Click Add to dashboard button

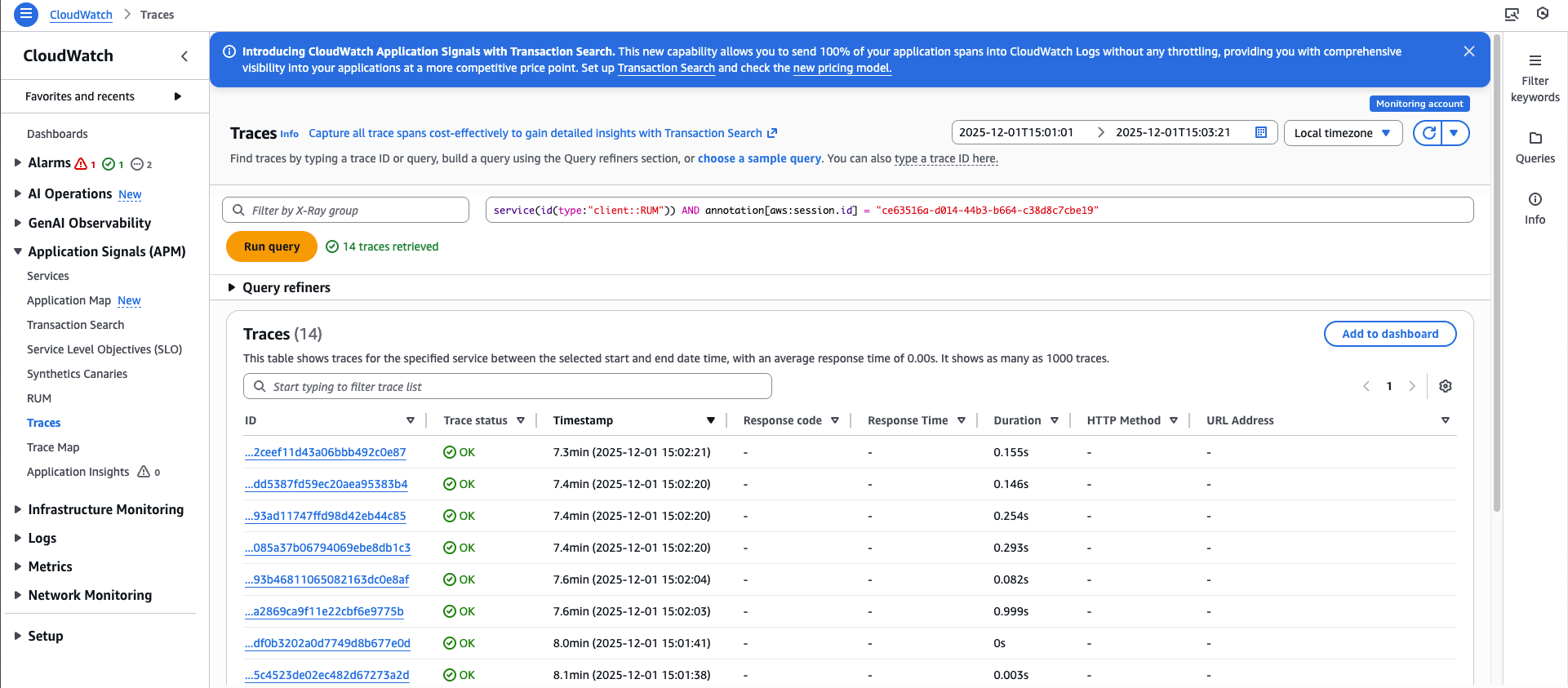click(x=1389, y=334)
